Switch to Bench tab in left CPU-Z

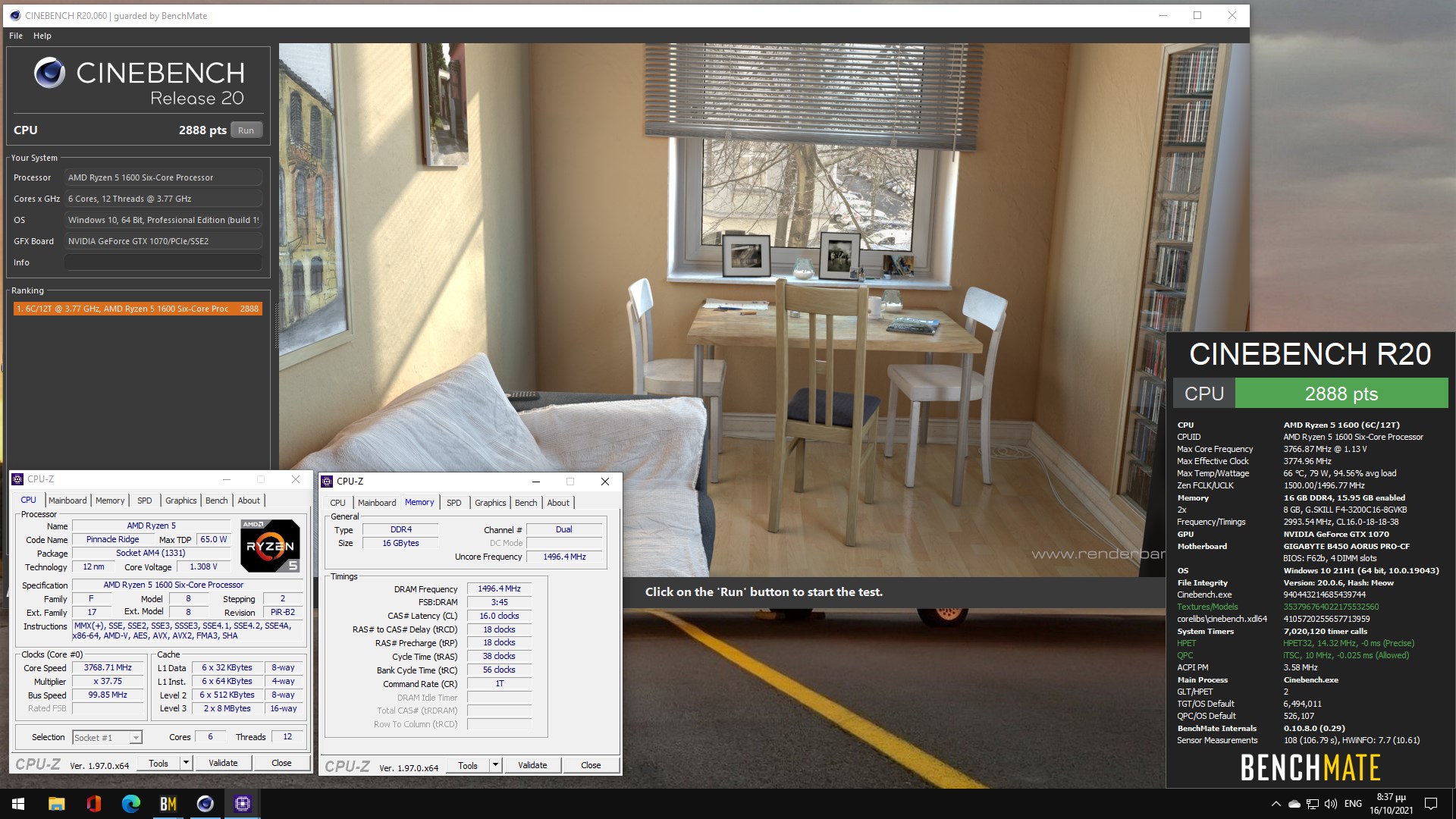216,500
